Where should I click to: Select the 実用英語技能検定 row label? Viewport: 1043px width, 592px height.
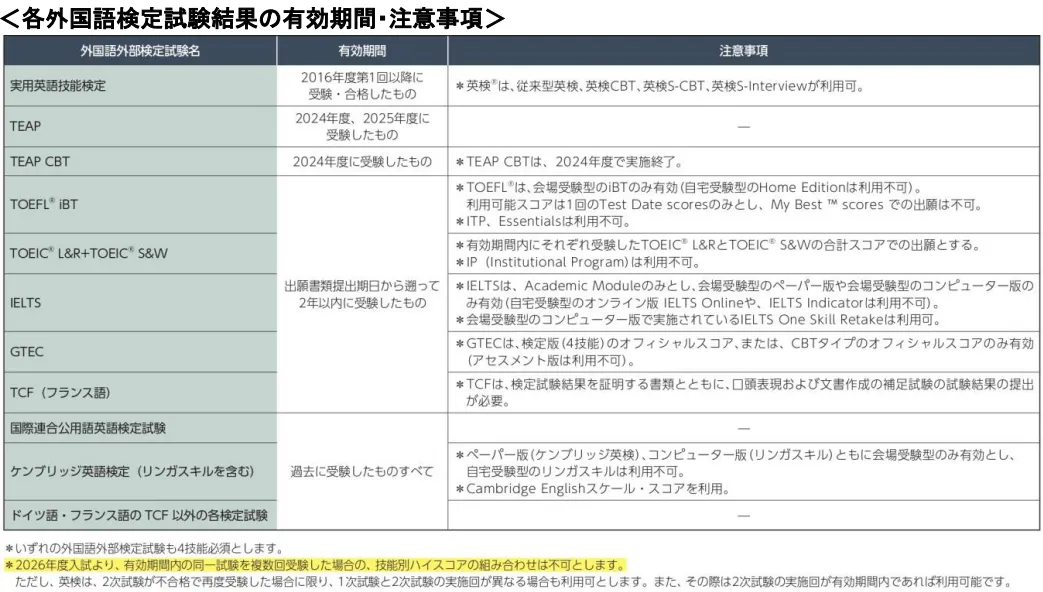pyautogui.click(x=56, y=86)
